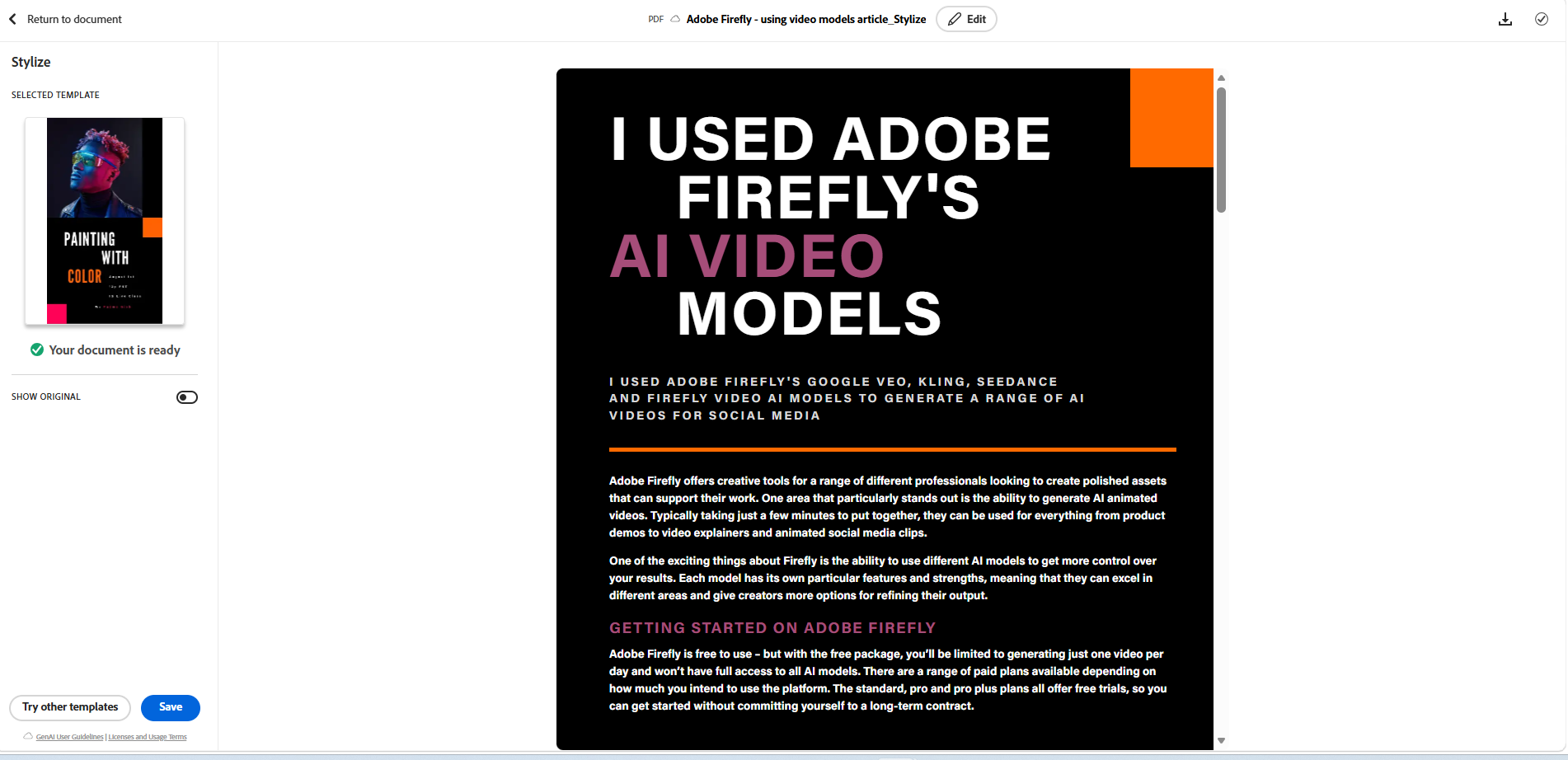
Task: Click the SHOW ORIGINAL label text
Action: tap(46, 396)
